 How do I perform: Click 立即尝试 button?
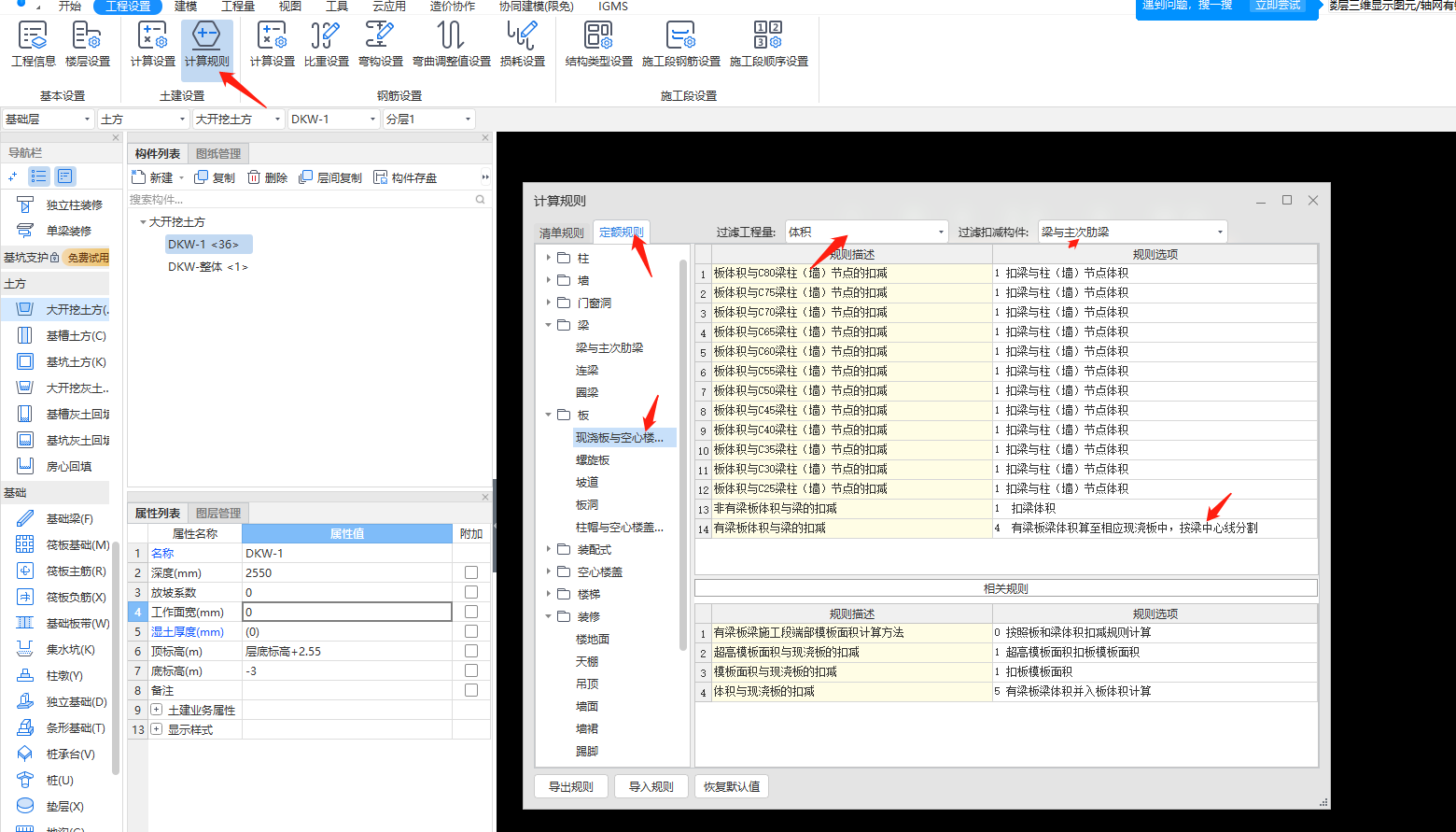click(x=1278, y=6)
